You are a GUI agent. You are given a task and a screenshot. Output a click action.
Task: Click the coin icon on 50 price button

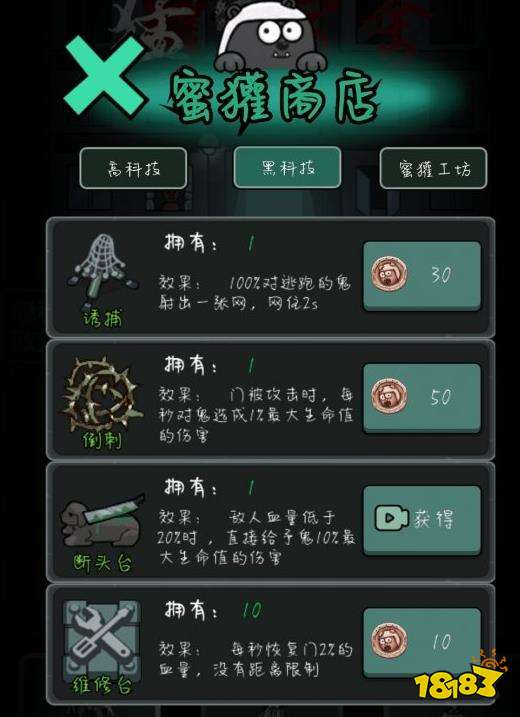(389, 397)
